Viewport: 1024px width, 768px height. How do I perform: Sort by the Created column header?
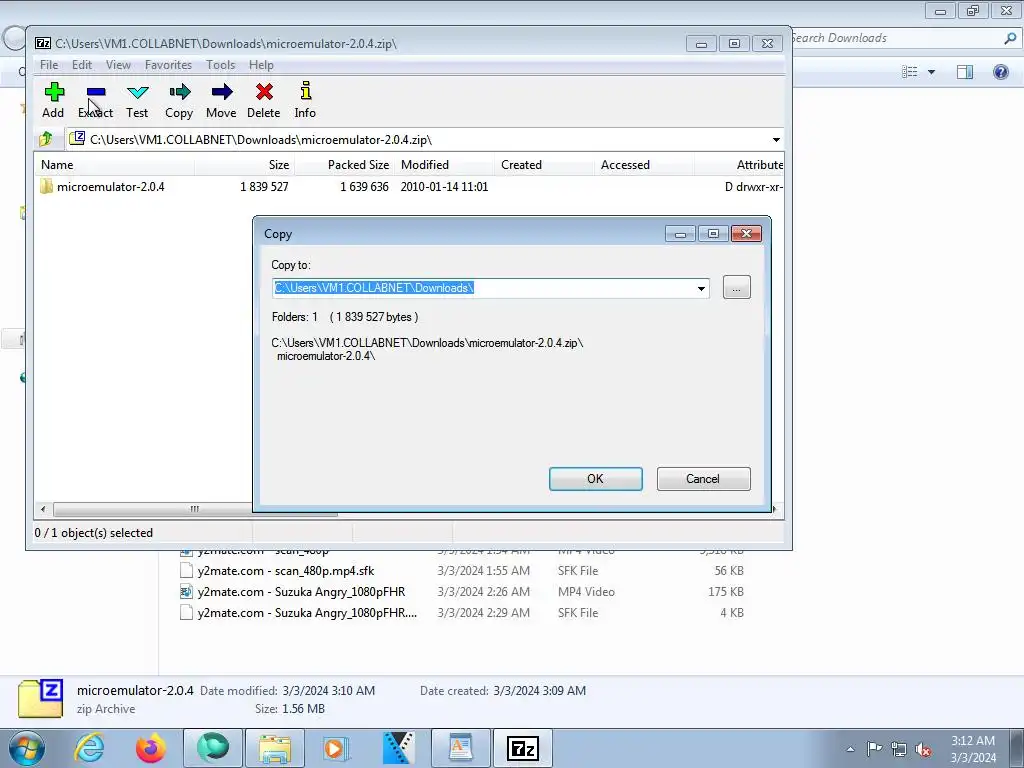point(545,165)
